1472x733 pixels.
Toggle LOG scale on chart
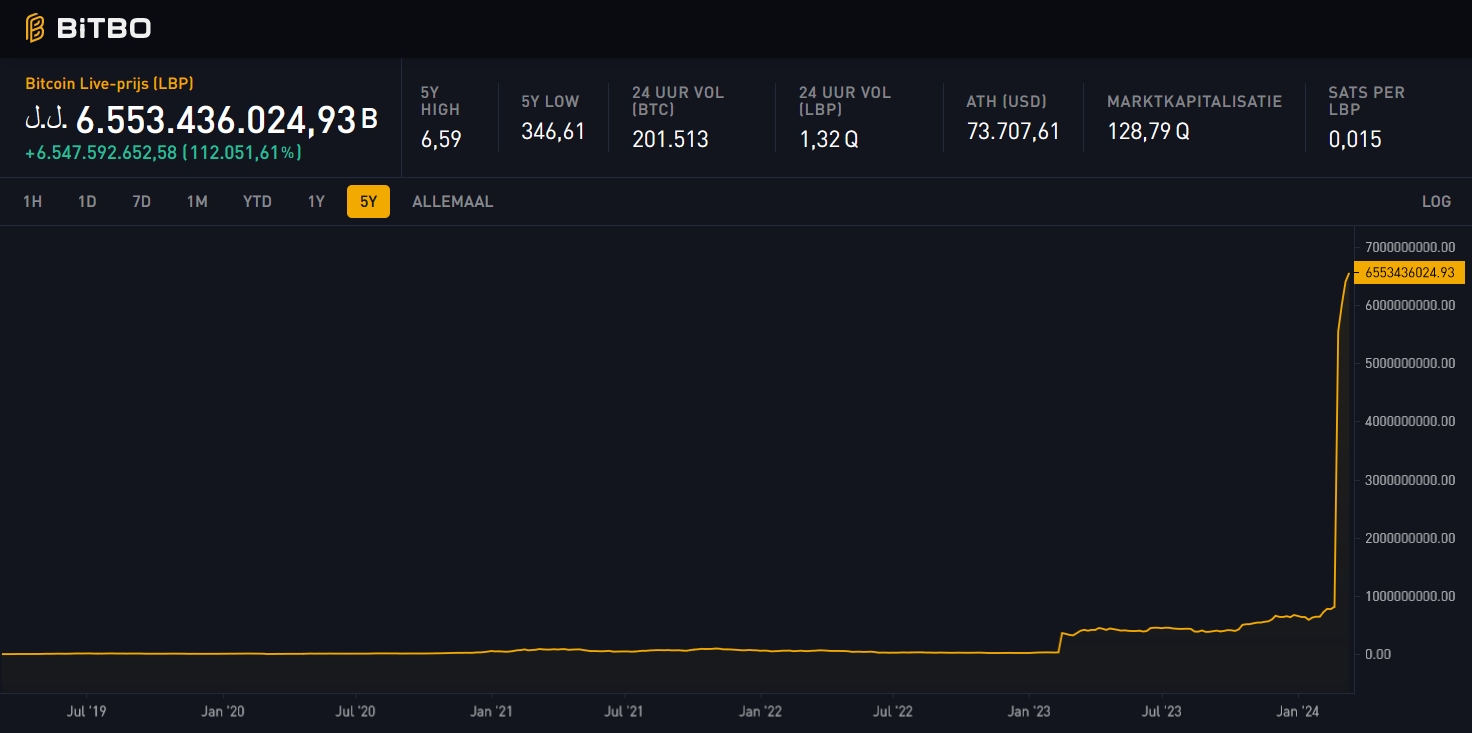(1436, 201)
